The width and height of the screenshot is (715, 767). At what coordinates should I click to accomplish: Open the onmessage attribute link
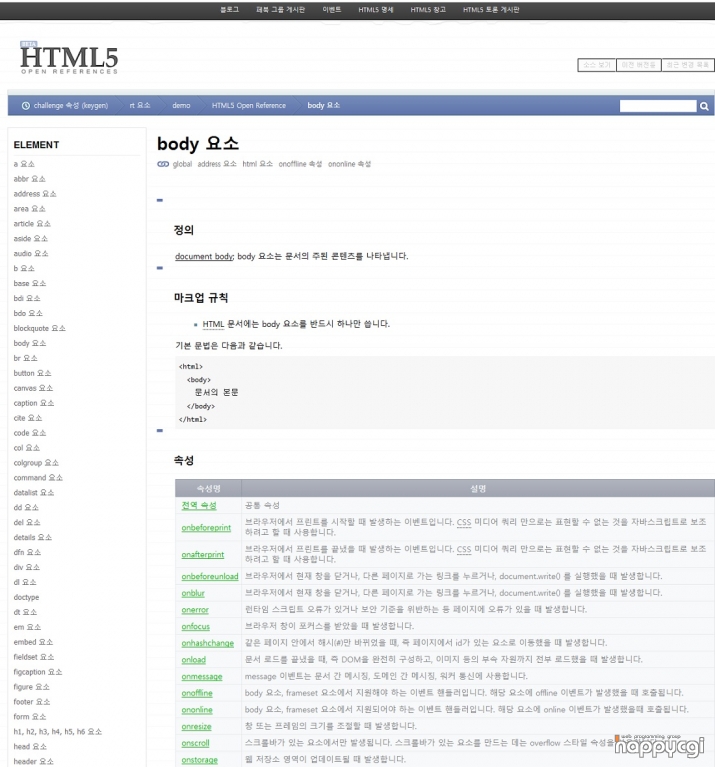pos(201,677)
